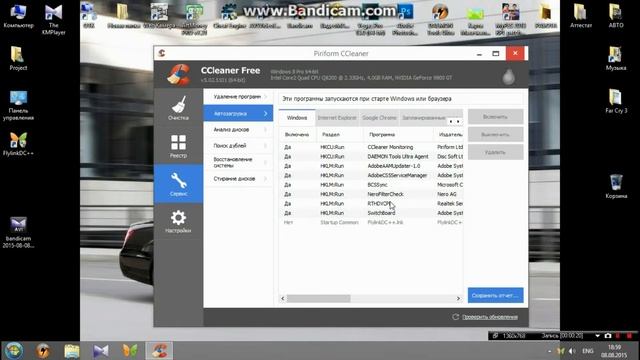The width and height of the screenshot is (640, 360).
Task: Click the CCleaner logo in the header
Action: pyautogui.click(x=179, y=74)
